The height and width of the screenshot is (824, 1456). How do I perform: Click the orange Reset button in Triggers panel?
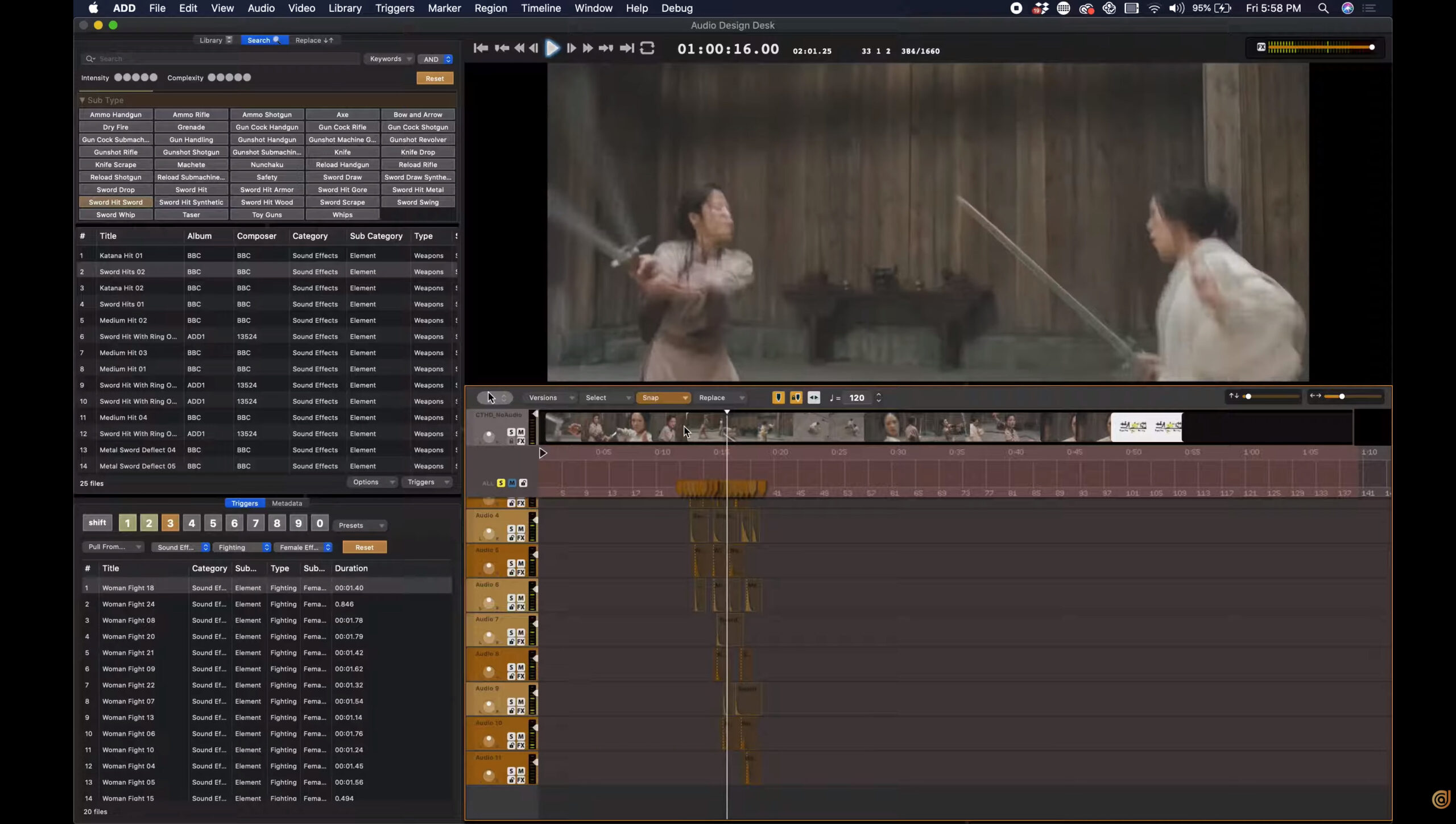click(365, 548)
